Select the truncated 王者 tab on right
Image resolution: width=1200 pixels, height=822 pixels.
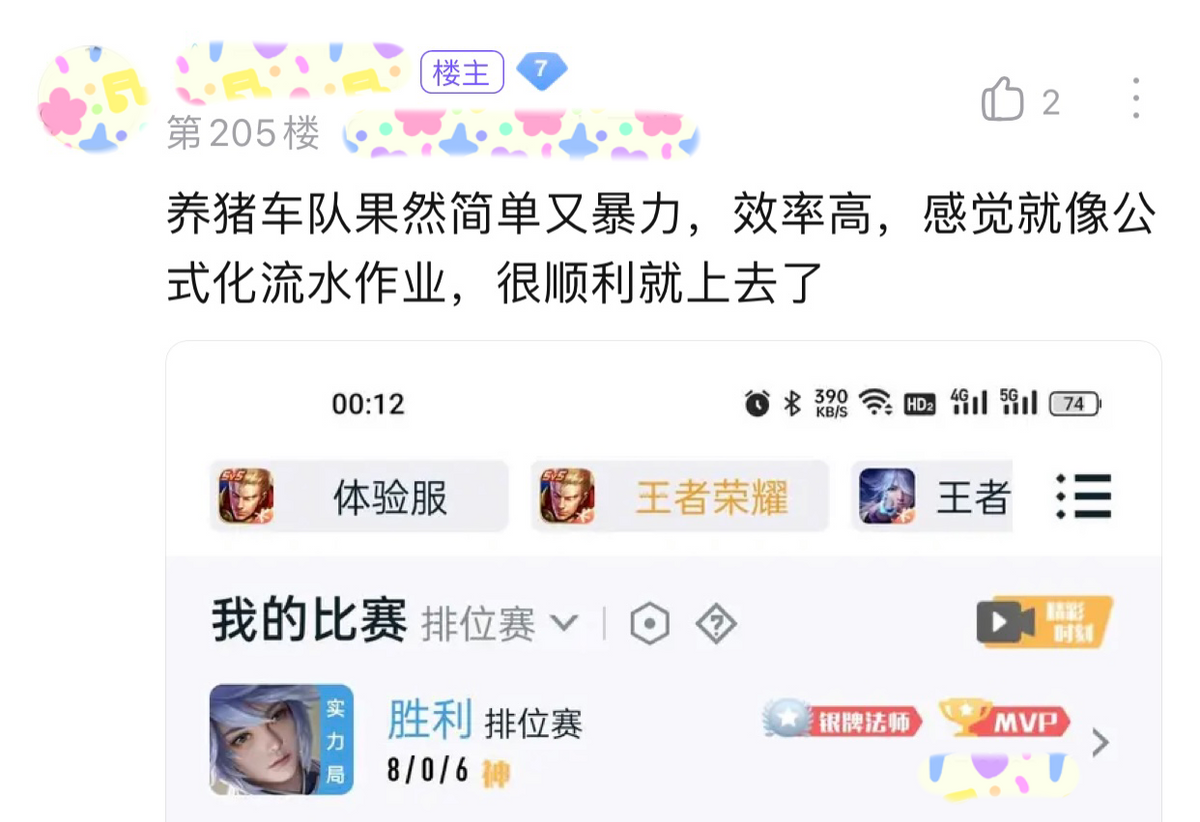pos(932,497)
